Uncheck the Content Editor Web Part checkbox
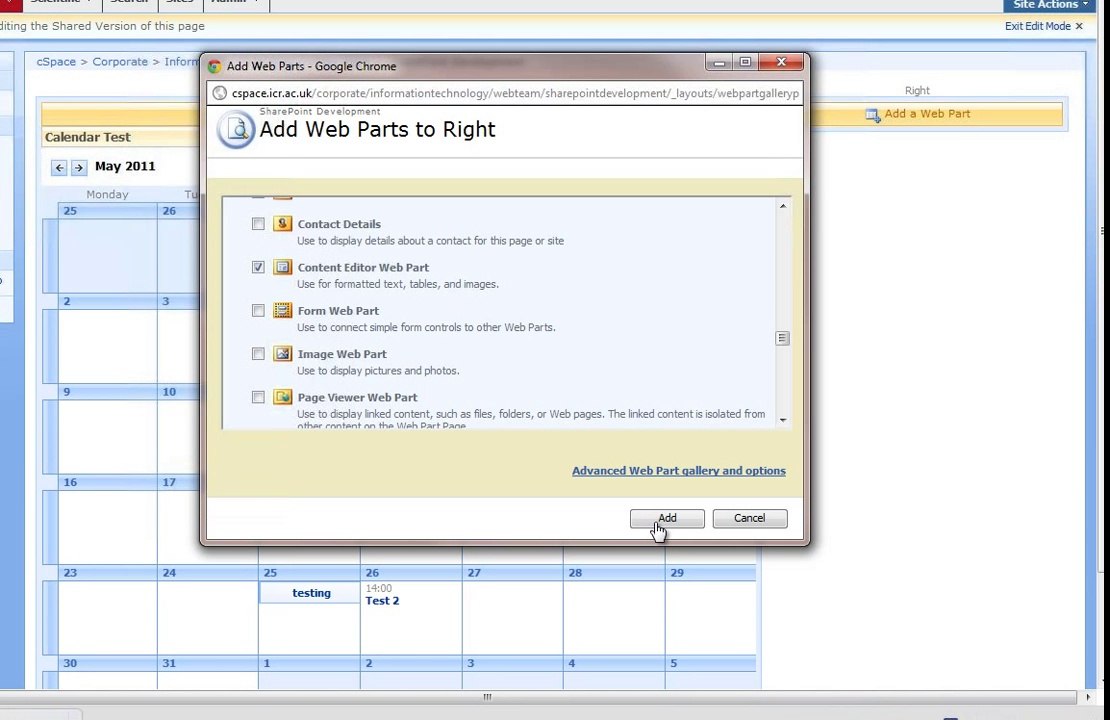Screen dimensions: 1110x720 tap(258, 267)
